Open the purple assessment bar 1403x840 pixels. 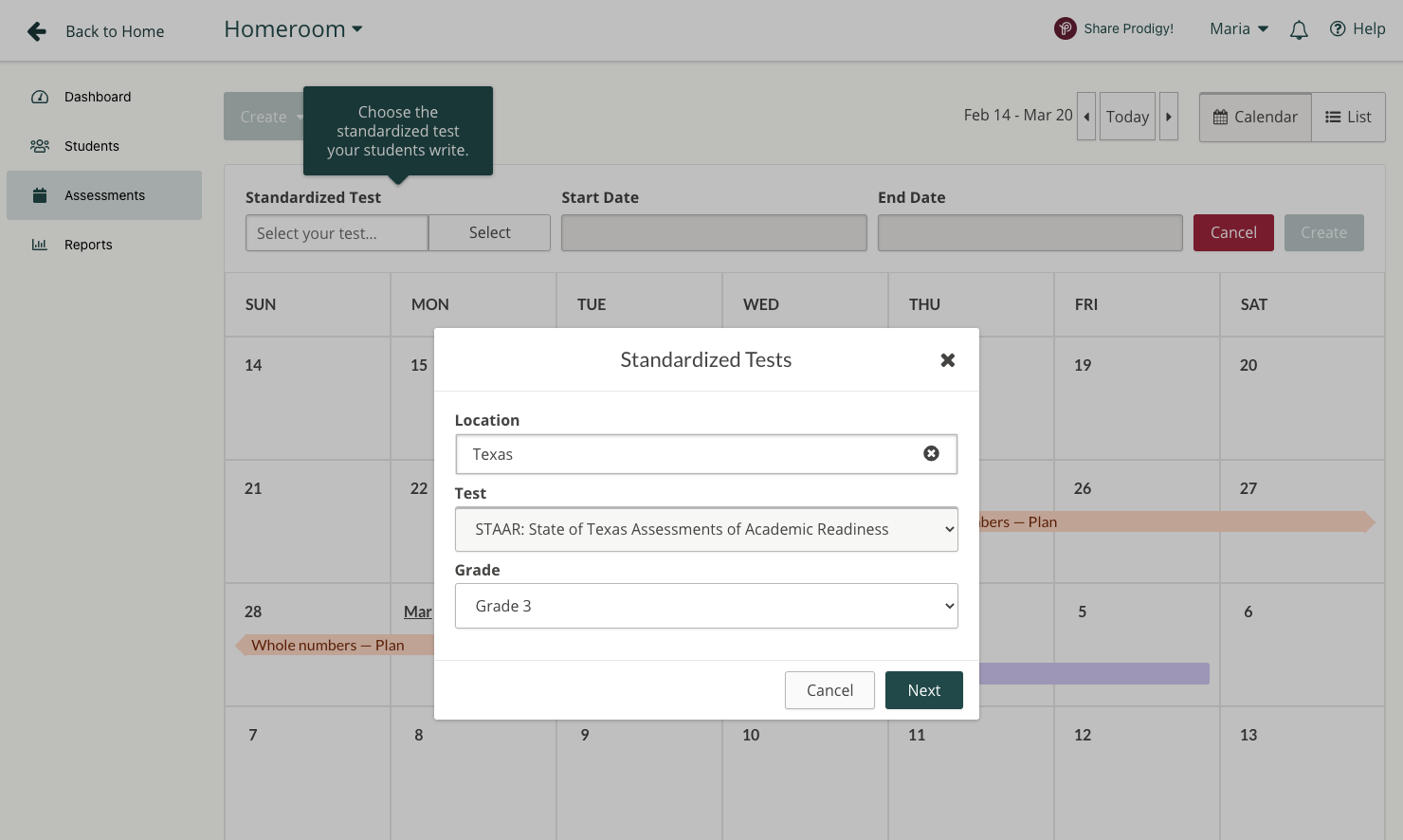[1094, 673]
